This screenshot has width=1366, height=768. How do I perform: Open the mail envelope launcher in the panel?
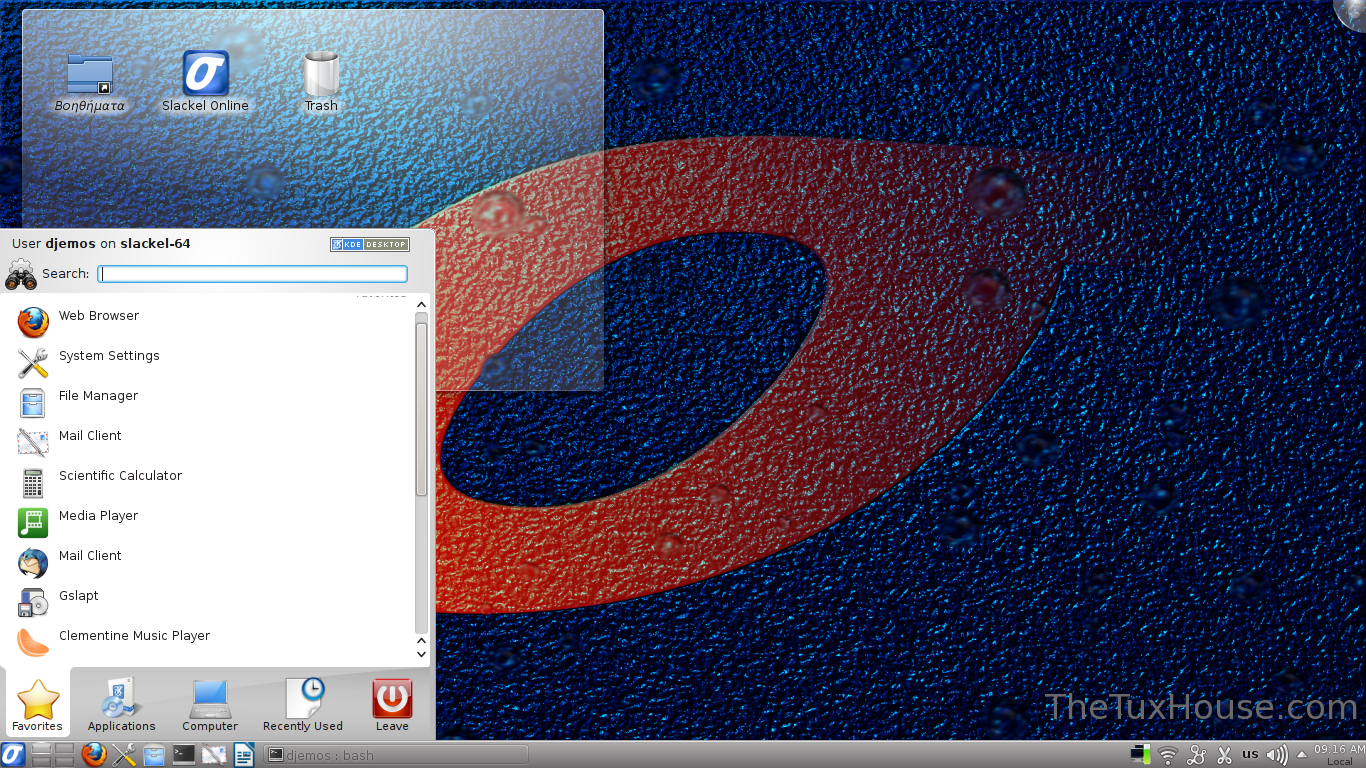click(214, 754)
